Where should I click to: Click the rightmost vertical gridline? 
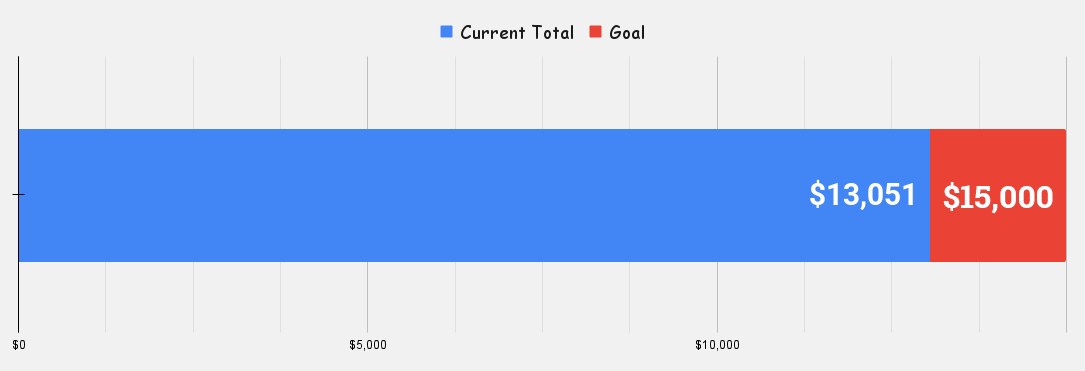coord(1066,91)
